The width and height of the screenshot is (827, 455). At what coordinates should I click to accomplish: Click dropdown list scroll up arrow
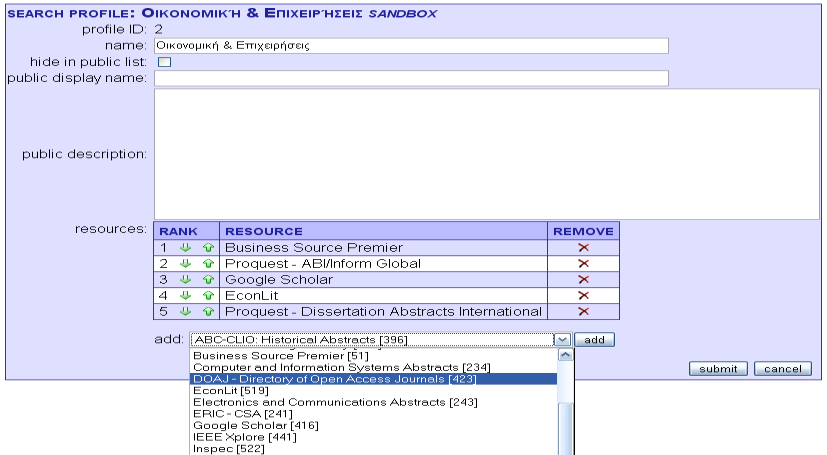click(x=565, y=355)
